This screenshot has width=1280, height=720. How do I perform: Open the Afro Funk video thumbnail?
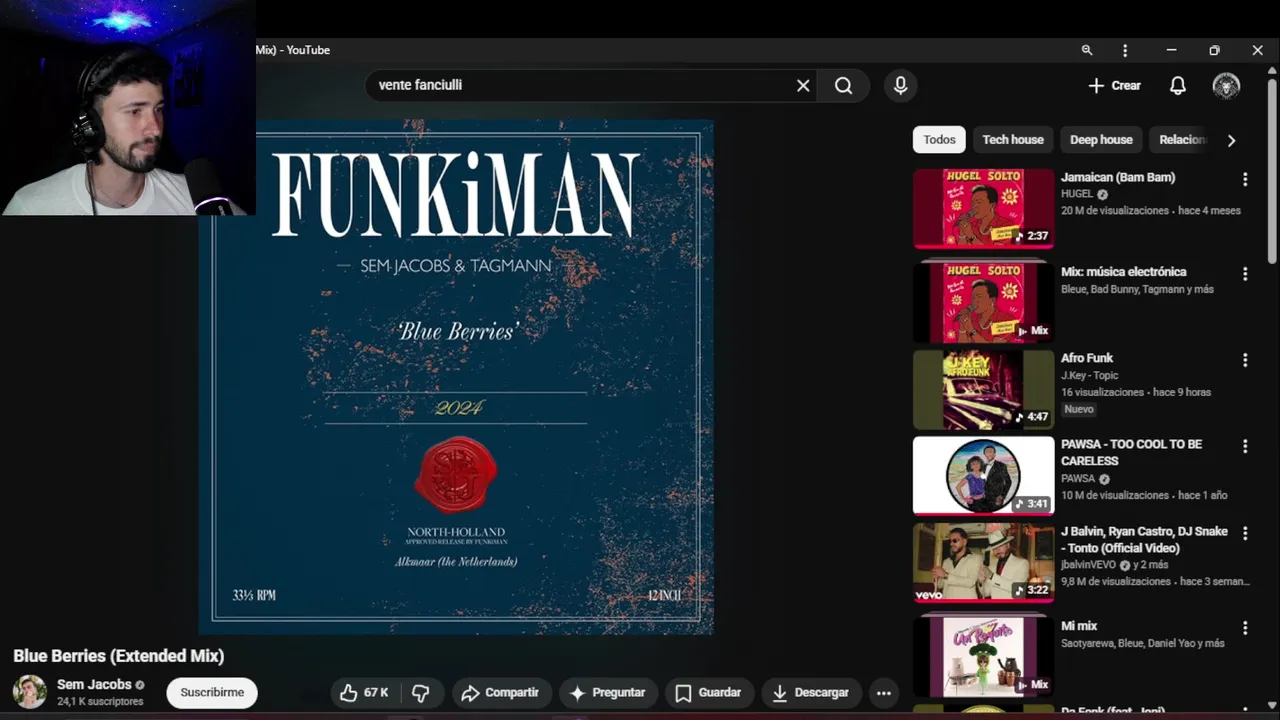[x=983, y=390]
